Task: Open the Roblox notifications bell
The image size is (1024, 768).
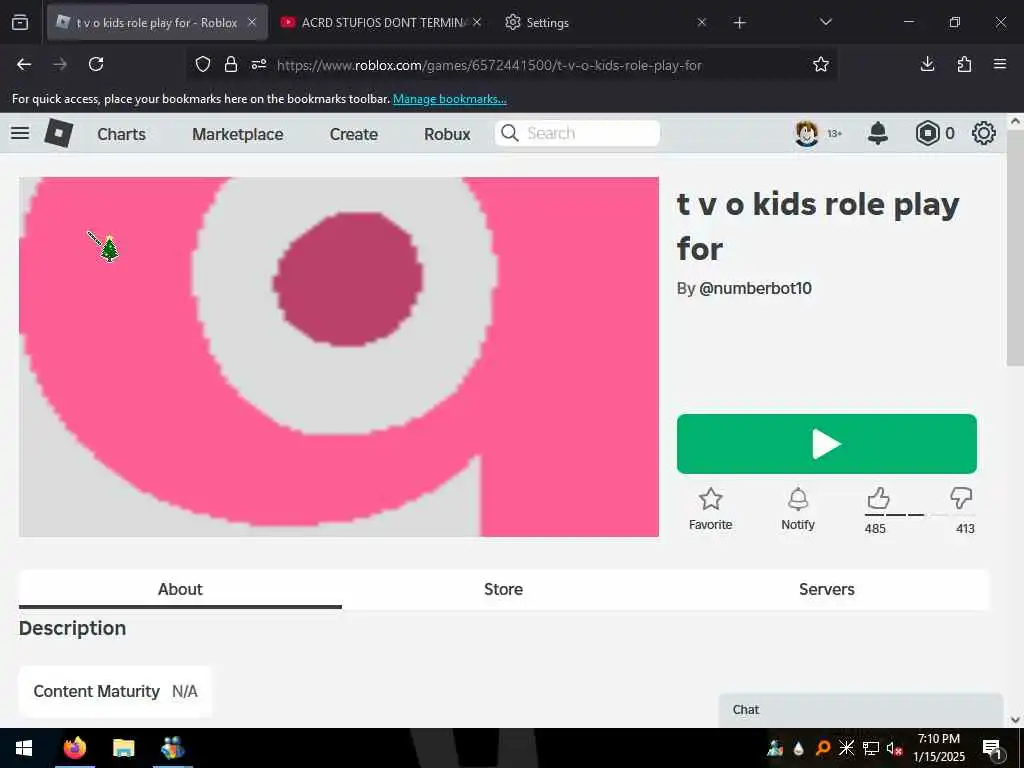Action: click(x=877, y=133)
